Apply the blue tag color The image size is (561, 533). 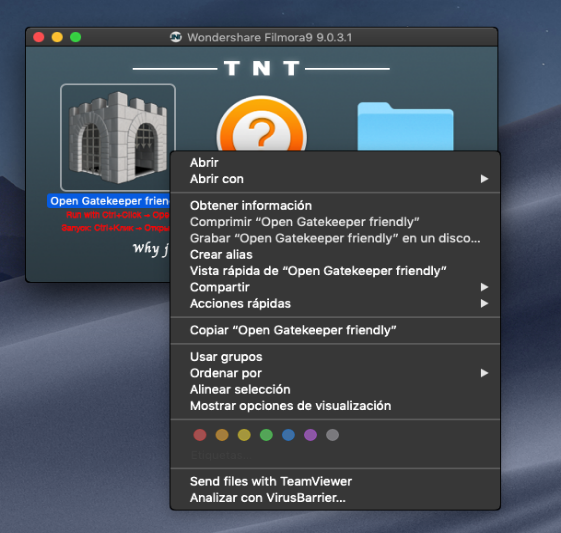coord(288,435)
